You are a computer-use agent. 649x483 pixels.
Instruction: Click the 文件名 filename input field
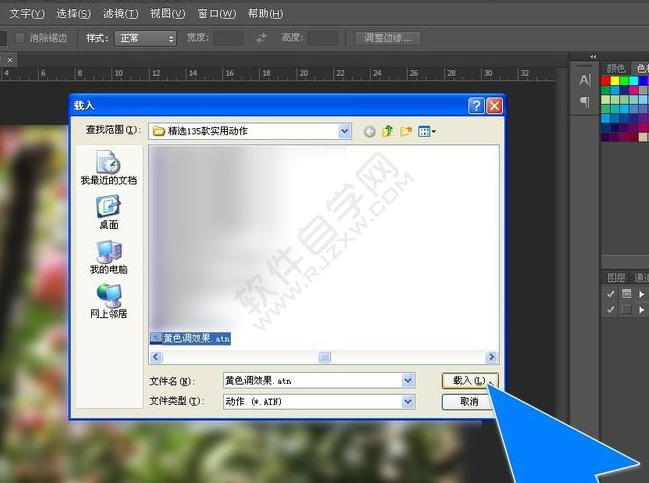tap(313, 380)
